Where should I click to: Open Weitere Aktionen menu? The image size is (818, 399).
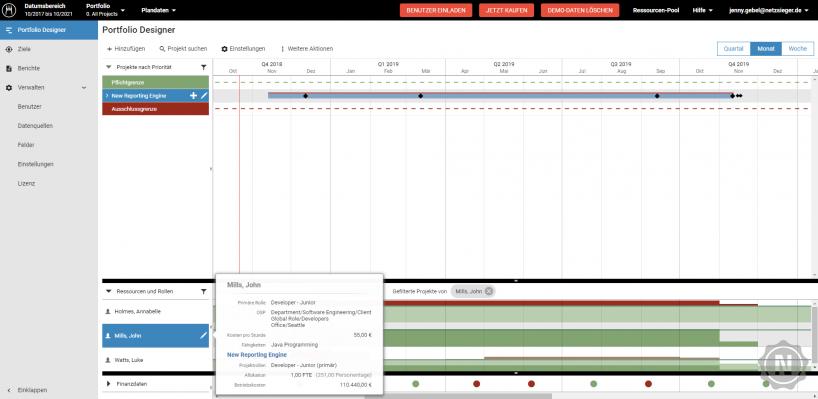coord(307,49)
